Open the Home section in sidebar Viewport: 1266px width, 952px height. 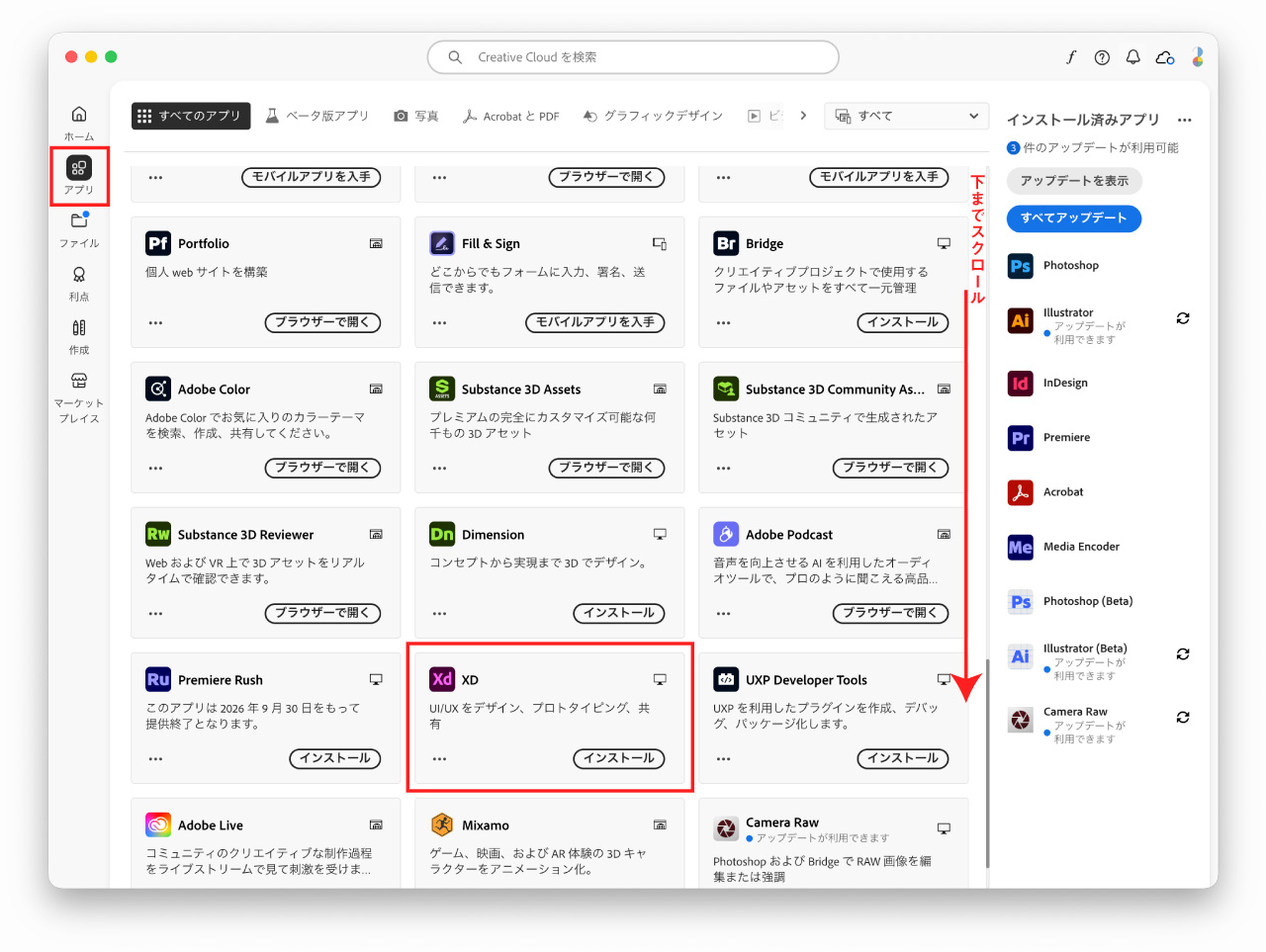[79, 123]
